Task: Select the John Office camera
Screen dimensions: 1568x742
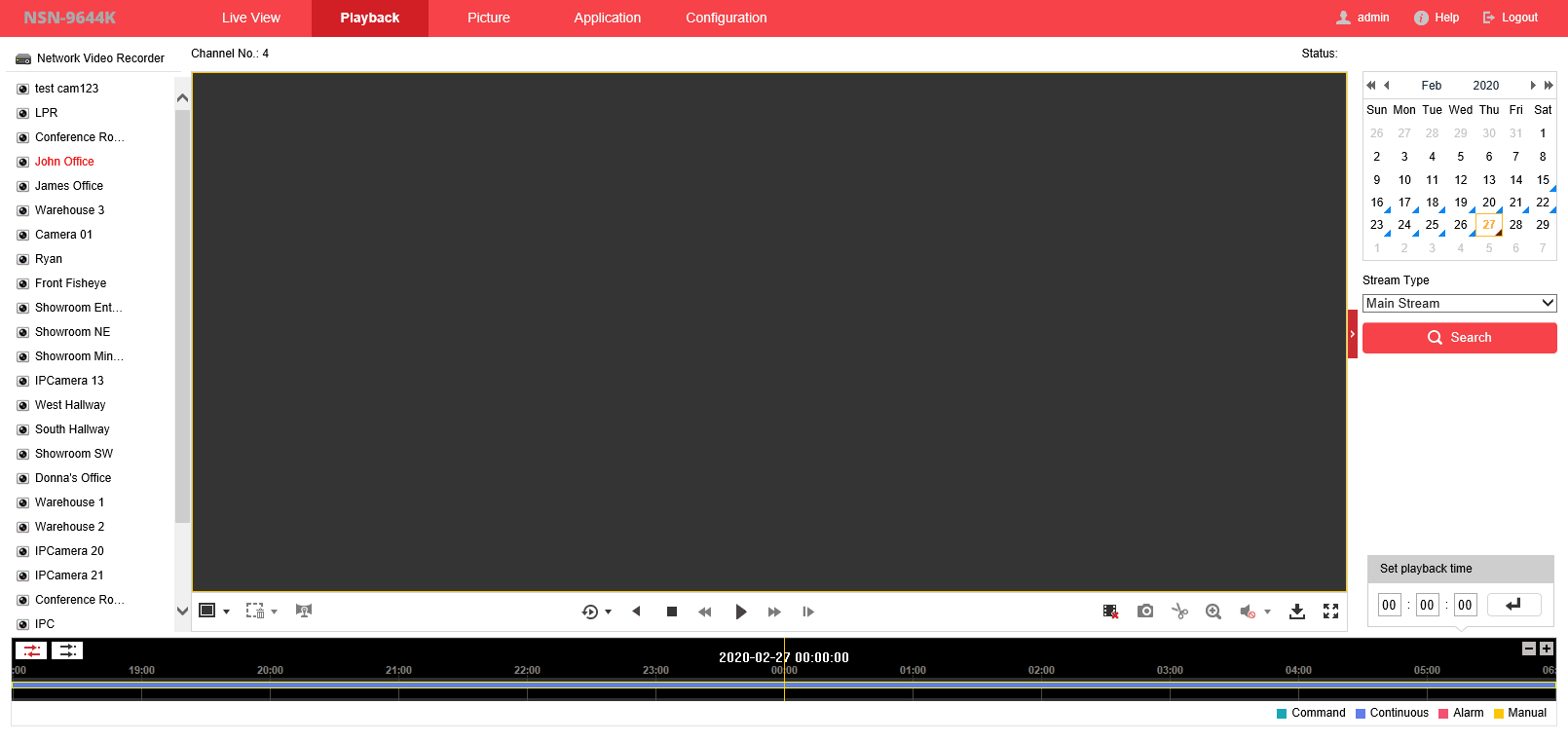Action: (64, 162)
